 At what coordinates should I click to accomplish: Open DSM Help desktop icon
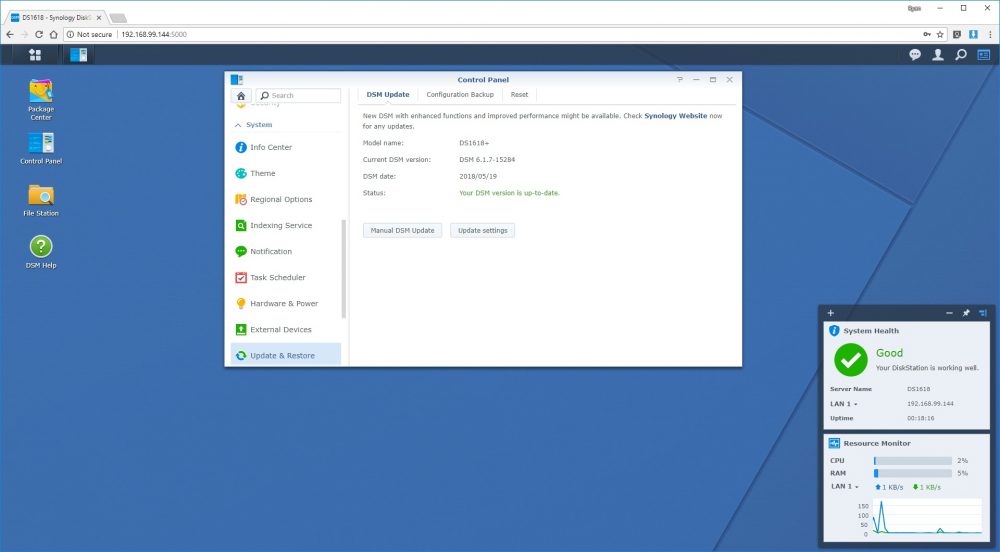[41, 252]
